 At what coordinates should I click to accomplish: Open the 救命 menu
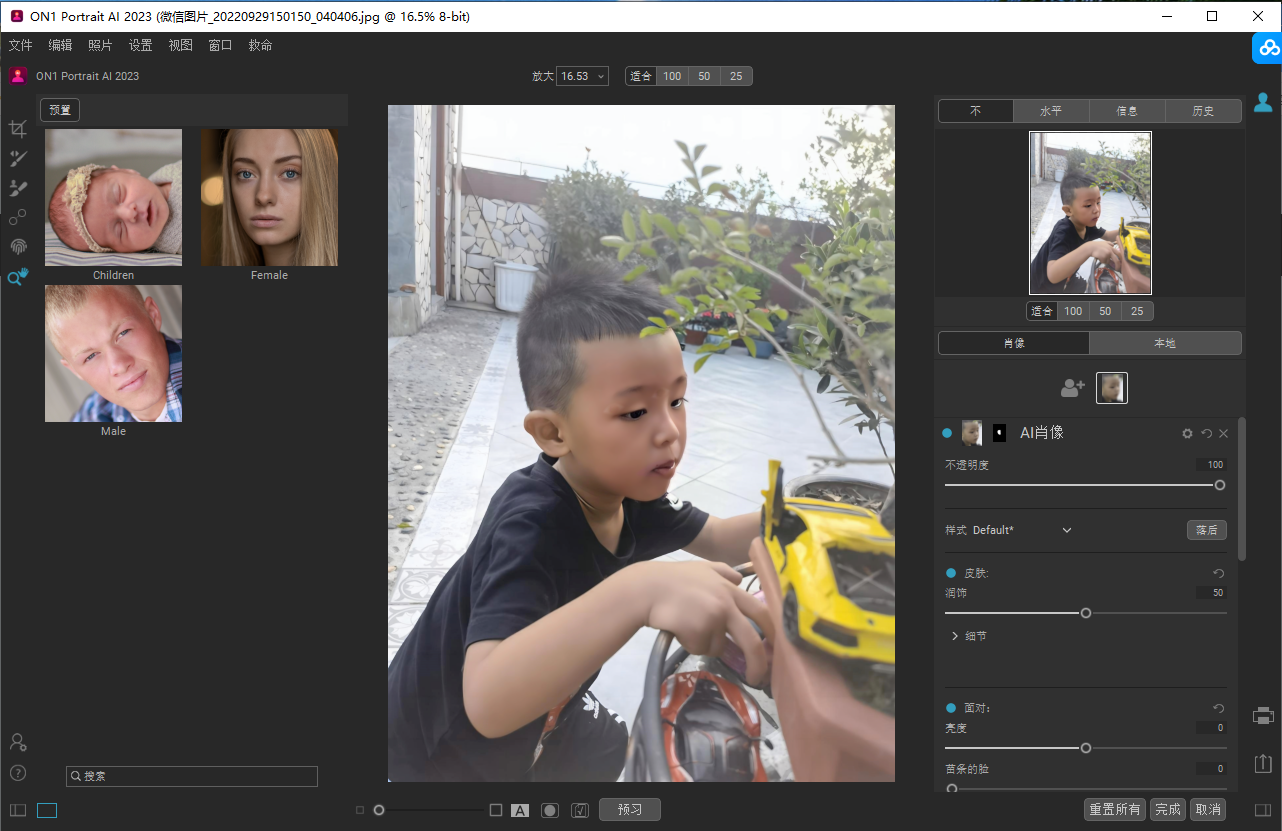click(261, 45)
